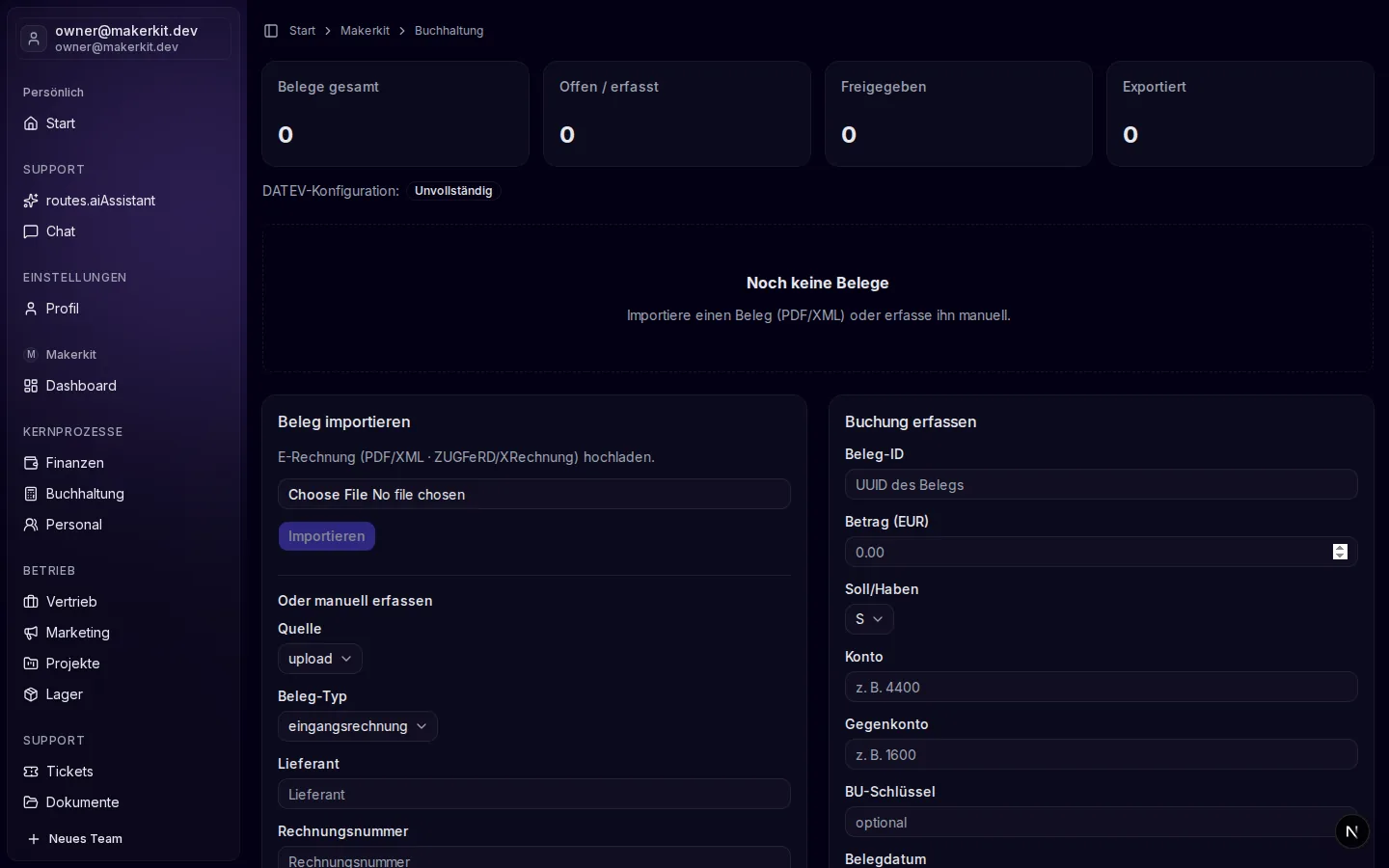Click the Offen / erfasst card
Image resolution: width=1389 pixels, height=868 pixels.
tap(677, 114)
